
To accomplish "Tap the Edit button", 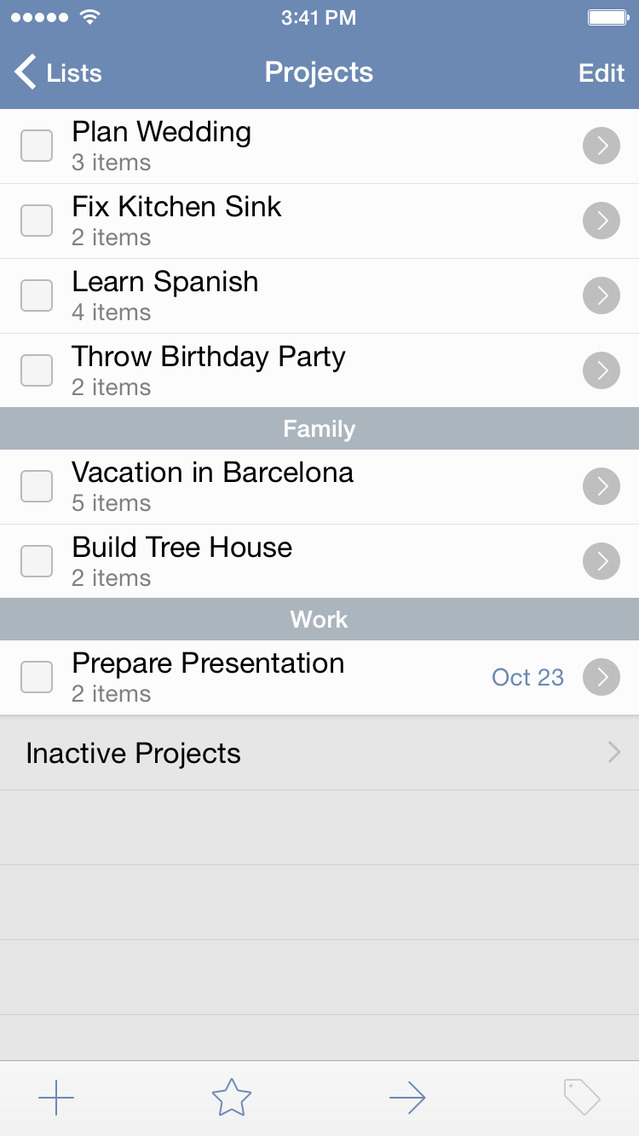I will 601,73.
